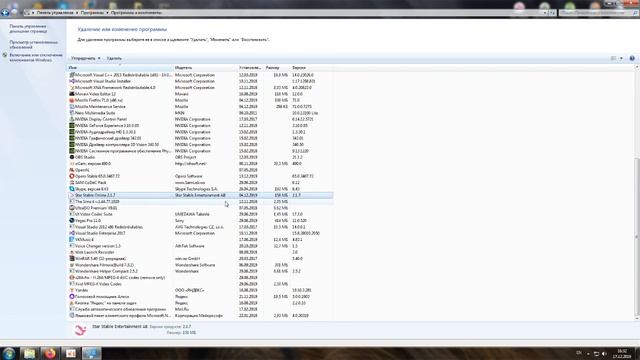This screenshot has height=360, width=640.
Task: Click the Star Stable logo in details pane
Action: 80,330
